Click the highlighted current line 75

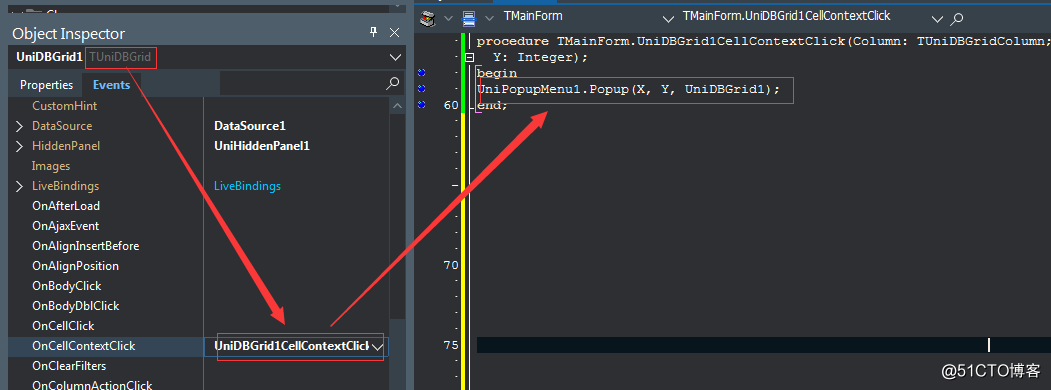pos(763,345)
